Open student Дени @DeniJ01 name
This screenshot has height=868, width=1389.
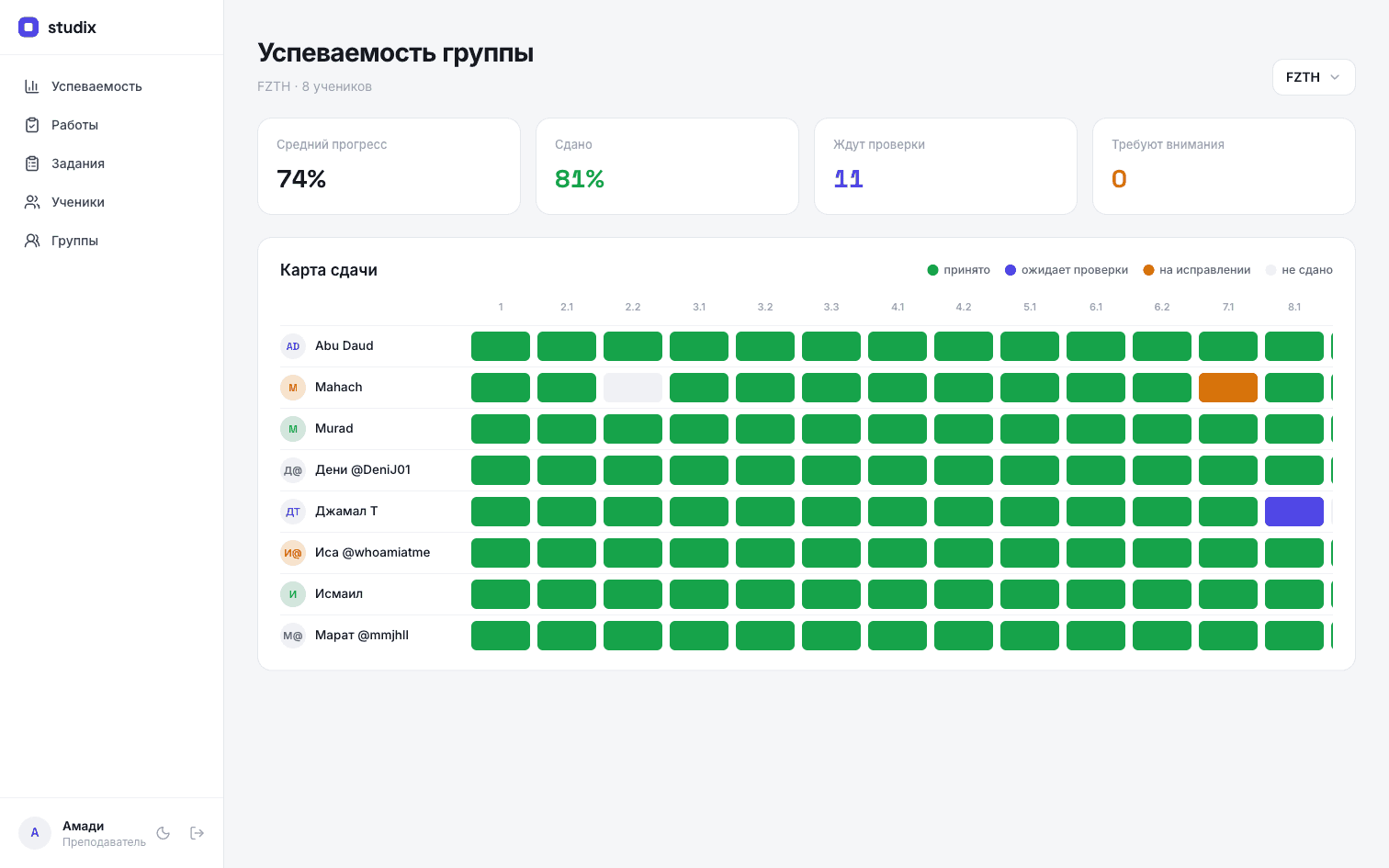pyautogui.click(x=363, y=470)
